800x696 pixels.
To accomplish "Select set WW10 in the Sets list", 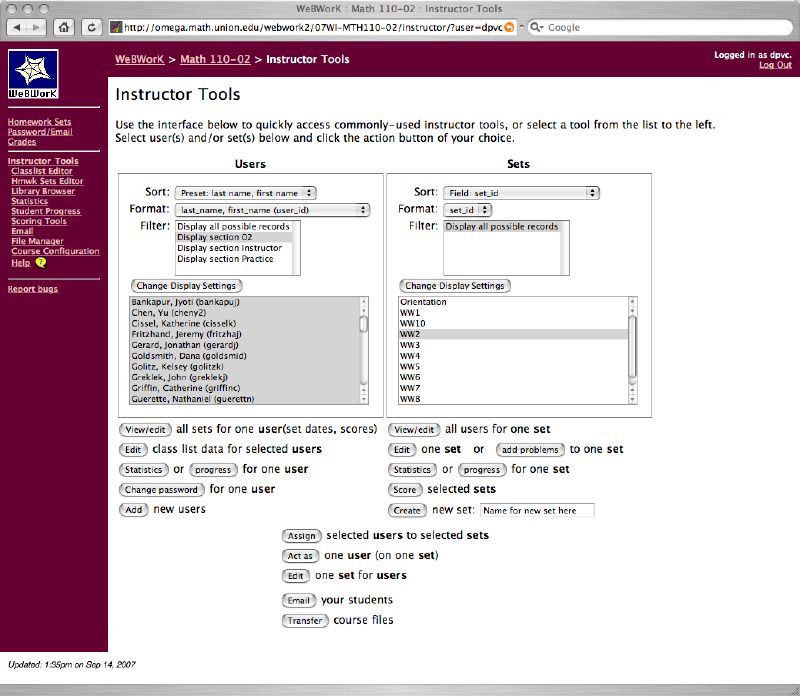I will (x=513, y=324).
